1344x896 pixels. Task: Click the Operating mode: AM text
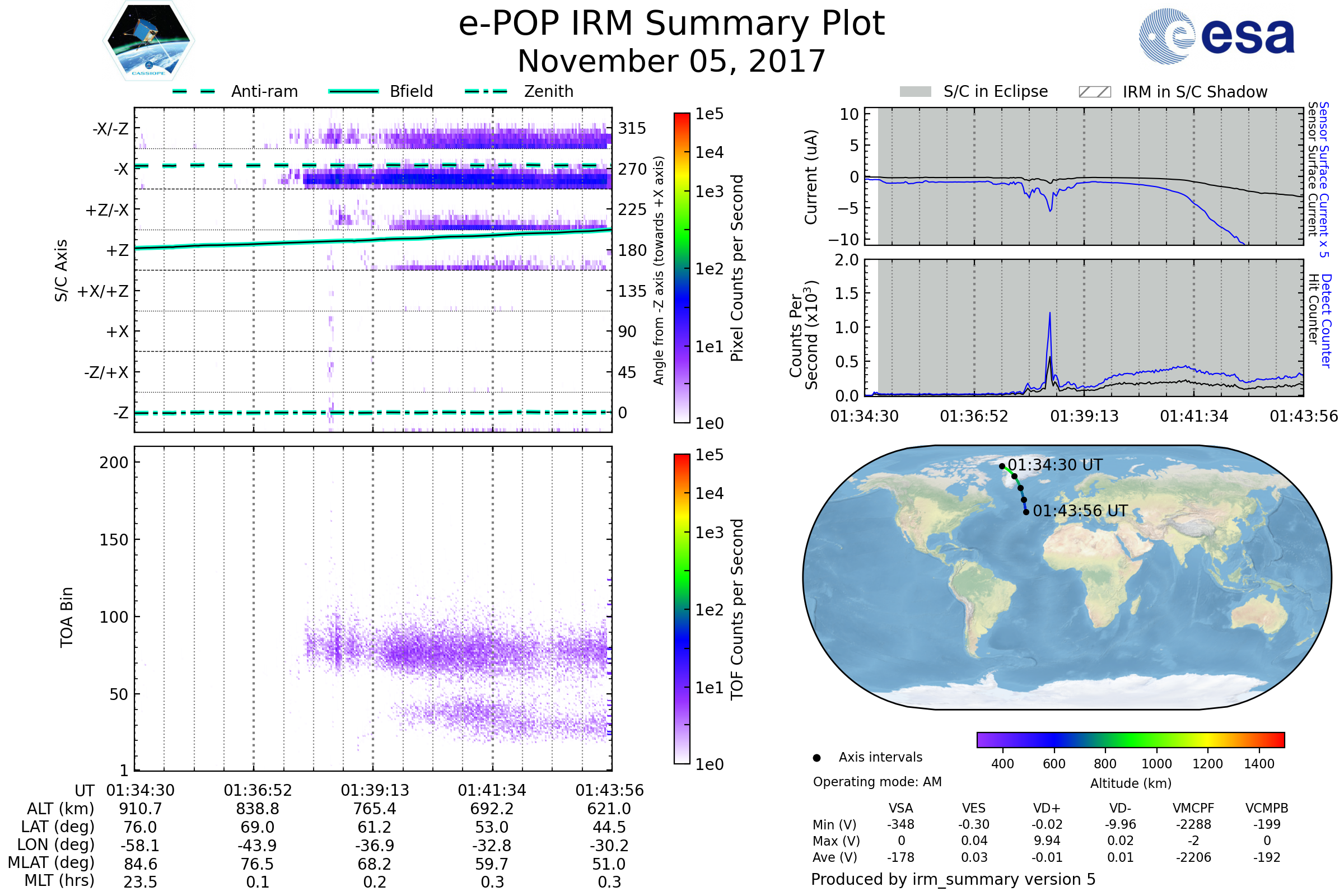pos(877,782)
